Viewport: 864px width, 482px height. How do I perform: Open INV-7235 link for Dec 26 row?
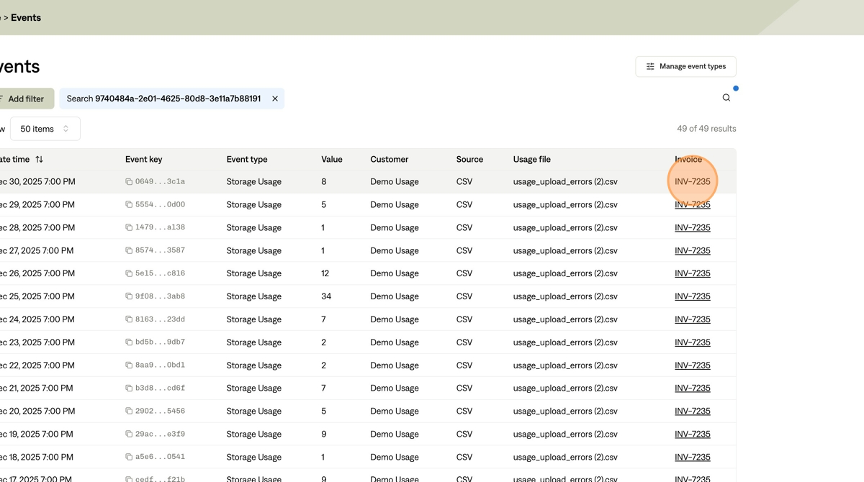[x=692, y=274]
